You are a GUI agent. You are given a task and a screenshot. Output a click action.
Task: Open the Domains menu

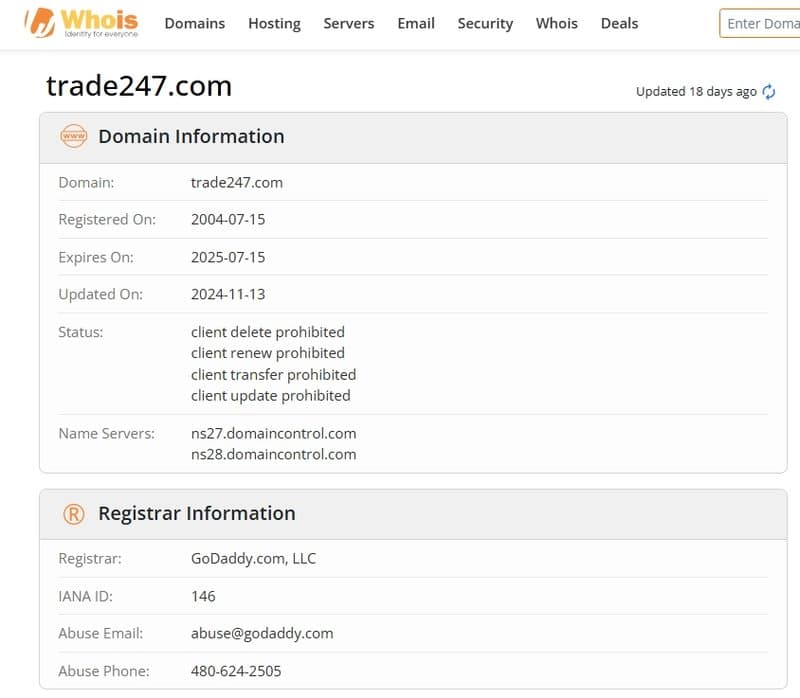point(194,23)
